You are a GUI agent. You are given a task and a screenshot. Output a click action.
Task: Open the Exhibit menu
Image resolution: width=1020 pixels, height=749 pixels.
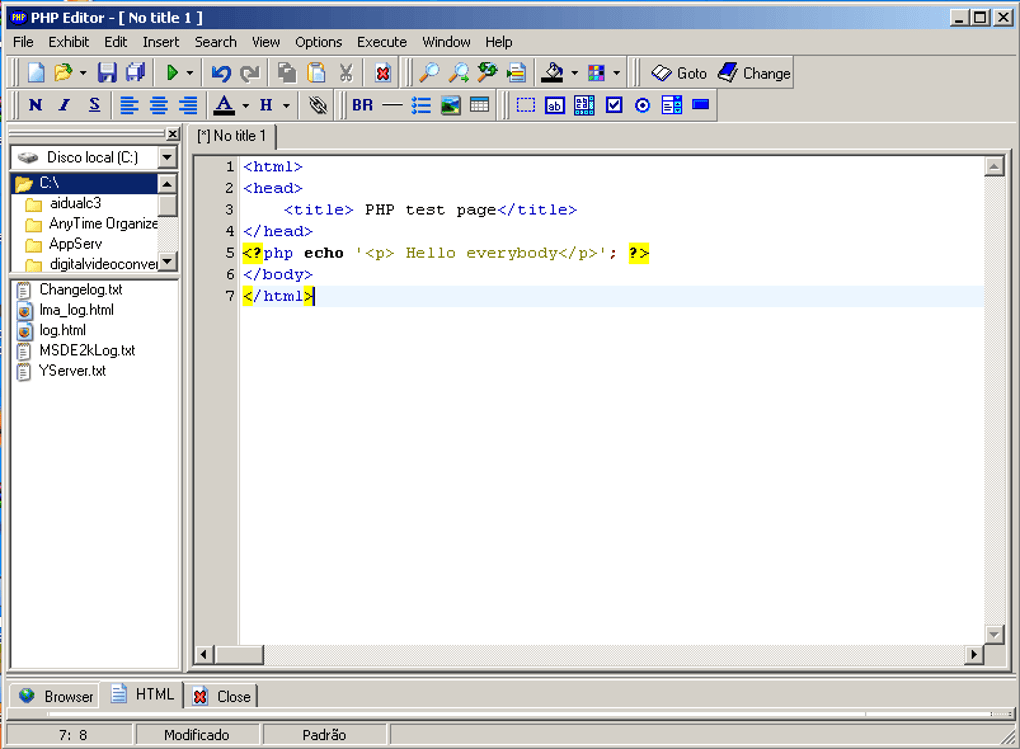point(68,42)
